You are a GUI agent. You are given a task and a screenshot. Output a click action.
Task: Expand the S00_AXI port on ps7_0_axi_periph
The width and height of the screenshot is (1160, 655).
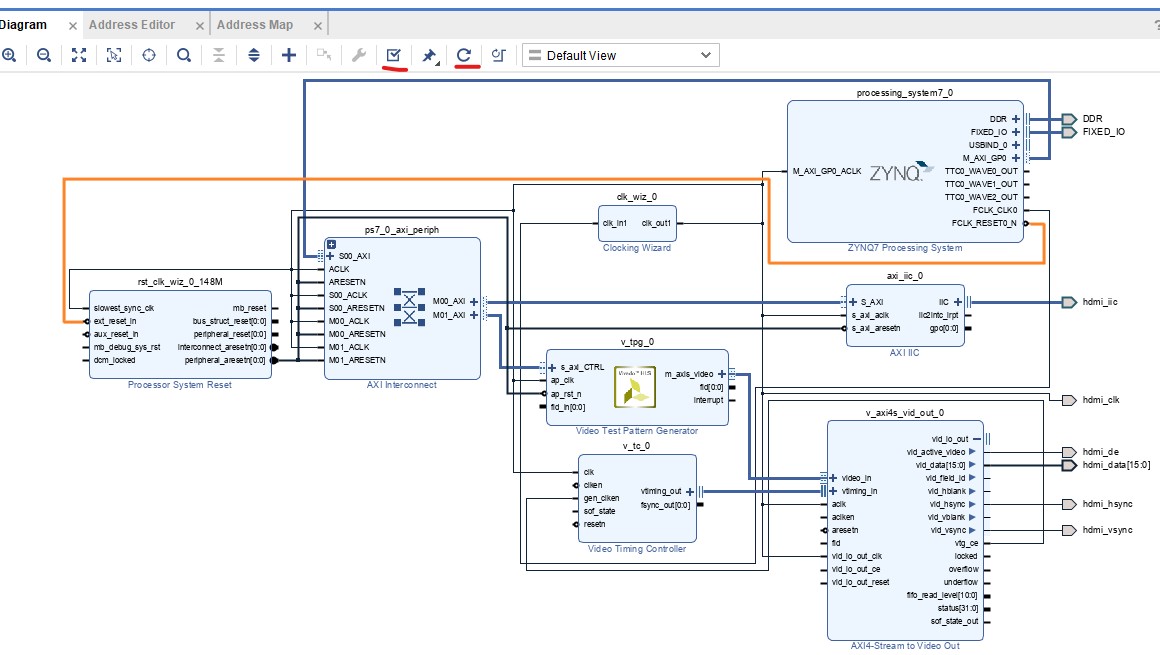point(331,256)
